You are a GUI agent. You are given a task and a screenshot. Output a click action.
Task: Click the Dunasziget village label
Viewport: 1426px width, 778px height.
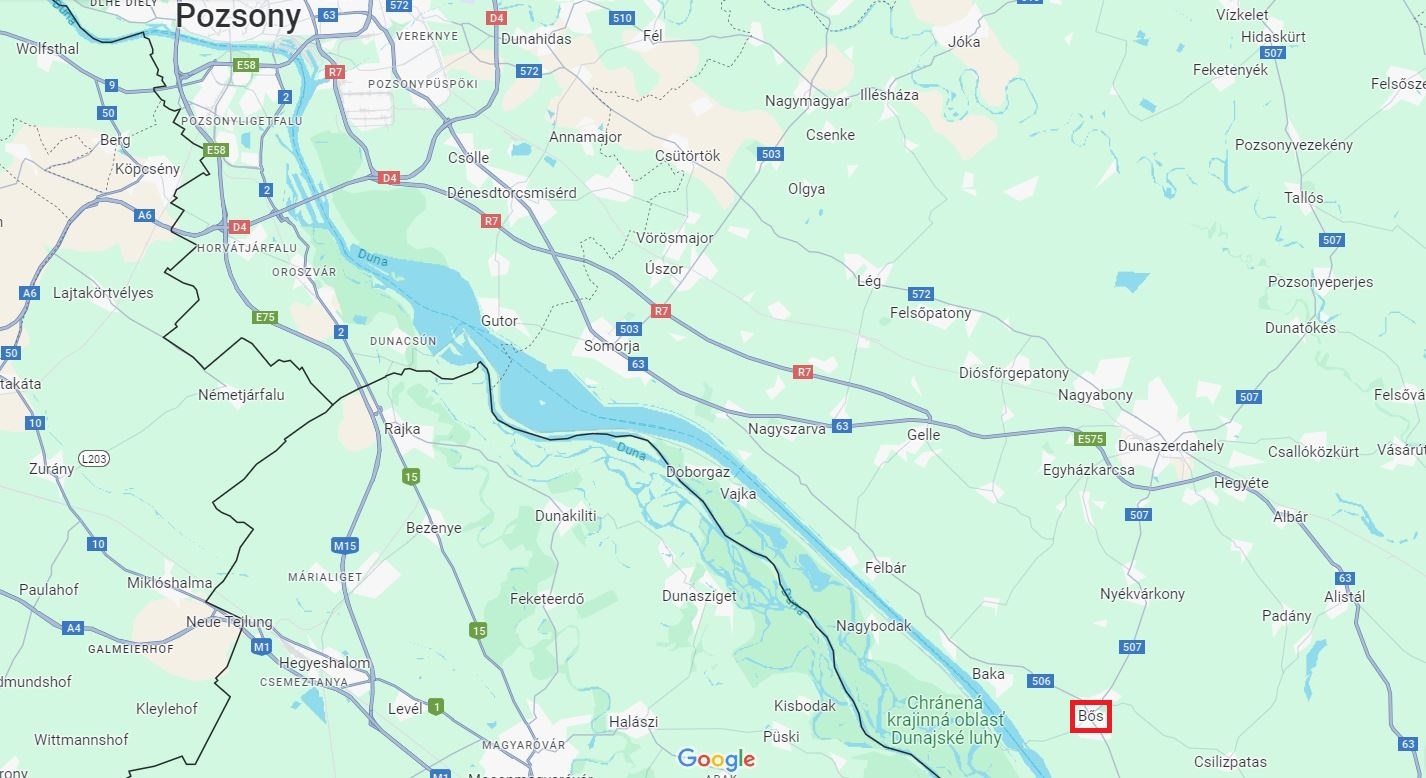[699, 596]
